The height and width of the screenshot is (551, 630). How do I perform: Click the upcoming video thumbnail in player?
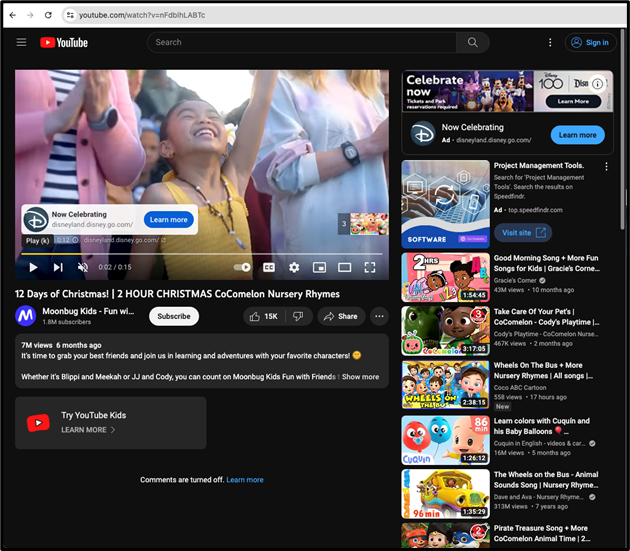point(369,224)
